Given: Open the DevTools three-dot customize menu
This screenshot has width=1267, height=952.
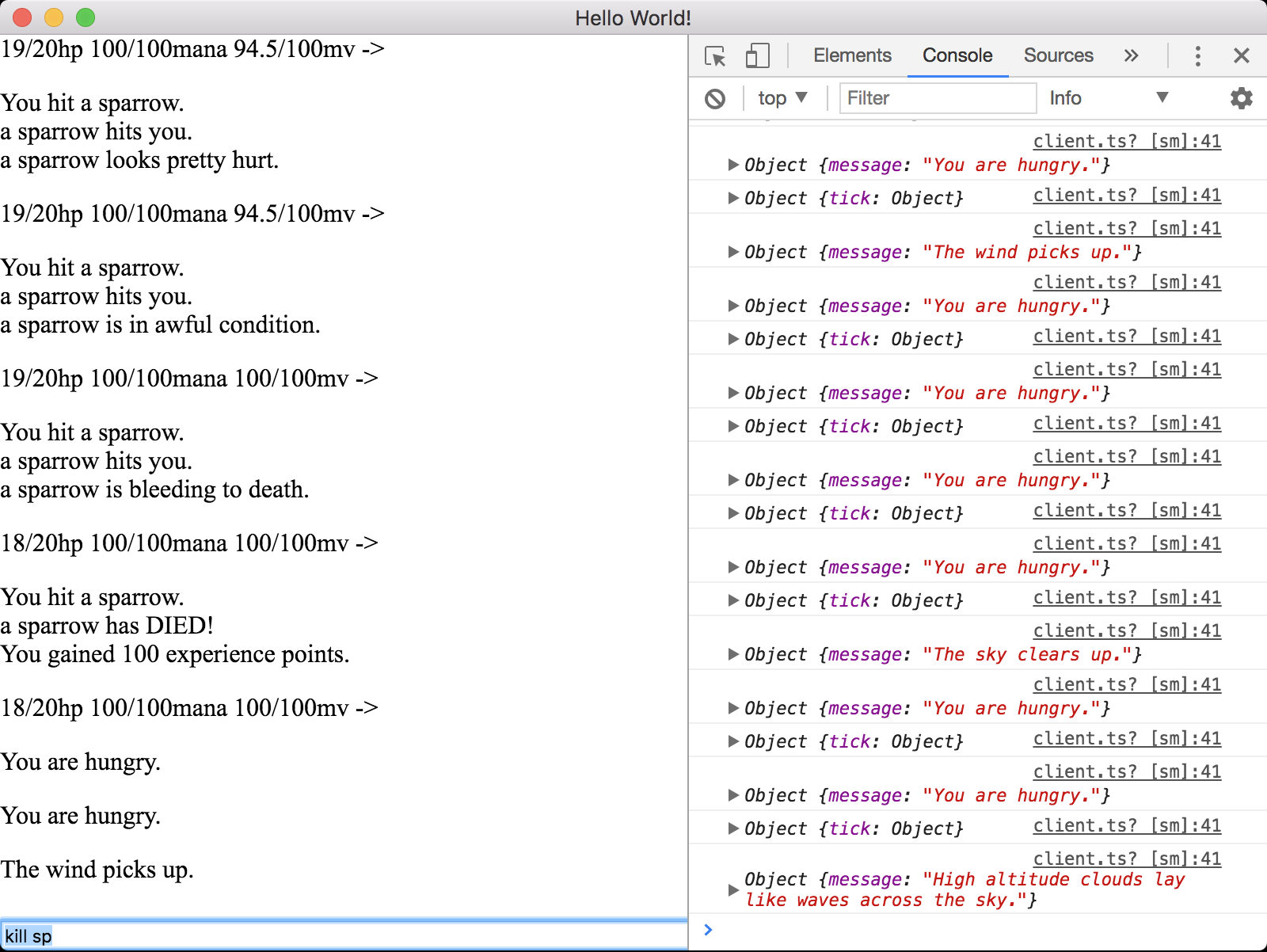Looking at the screenshot, I should (x=1197, y=55).
